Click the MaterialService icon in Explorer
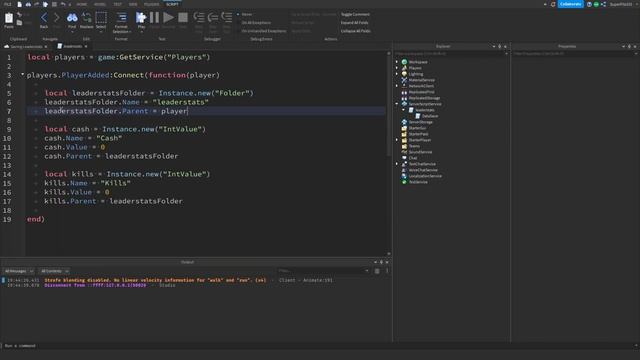Screen dimensions: 640x360 [x=404, y=80]
